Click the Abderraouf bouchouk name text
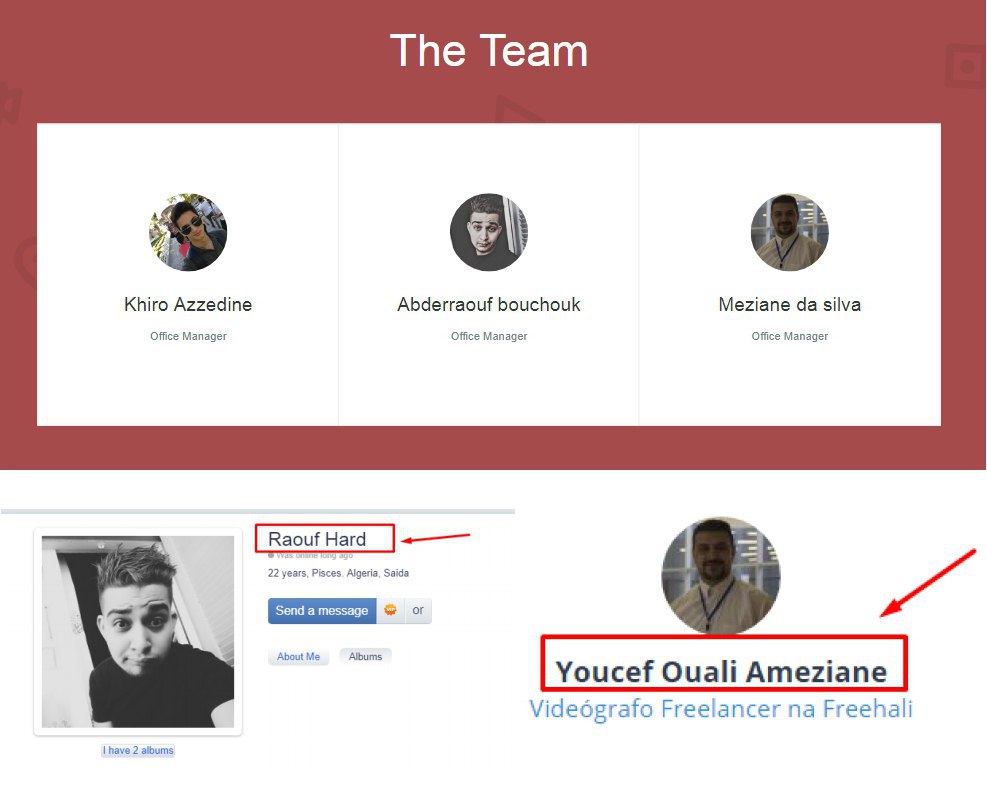This screenshot has height=787, width=987. pos(489,305)
